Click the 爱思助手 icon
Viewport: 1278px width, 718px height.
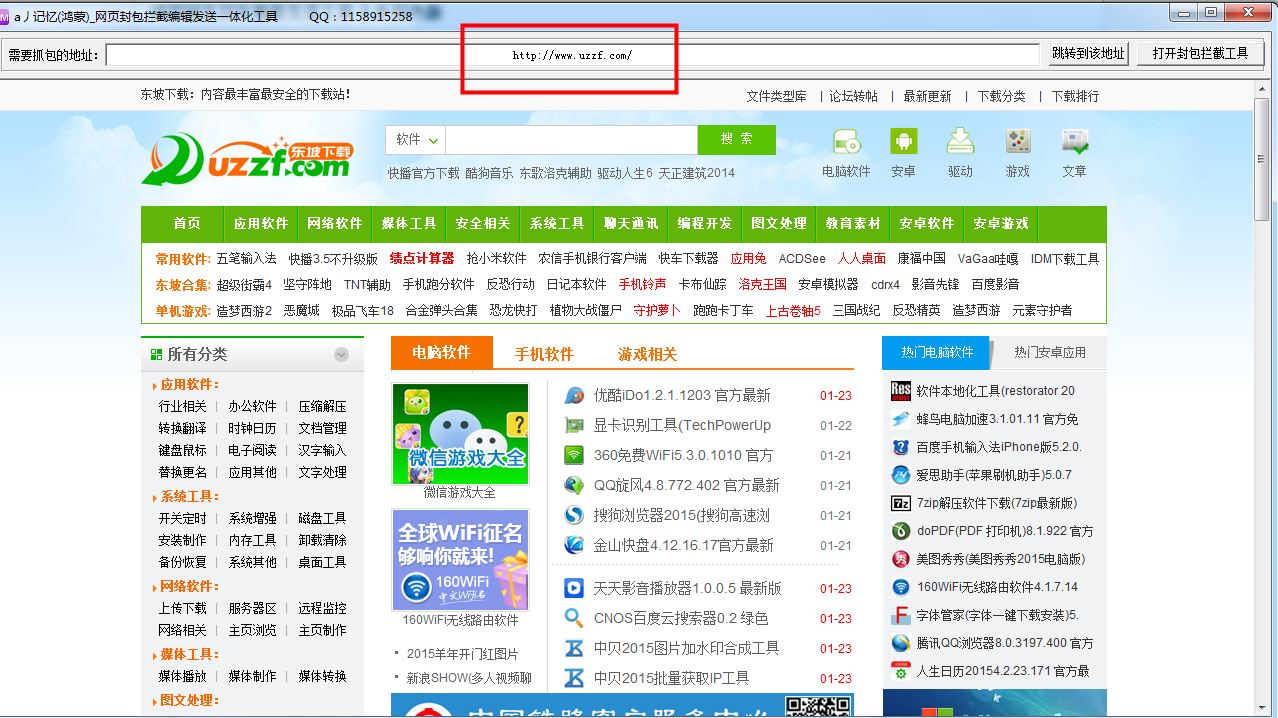click(901, 475)
